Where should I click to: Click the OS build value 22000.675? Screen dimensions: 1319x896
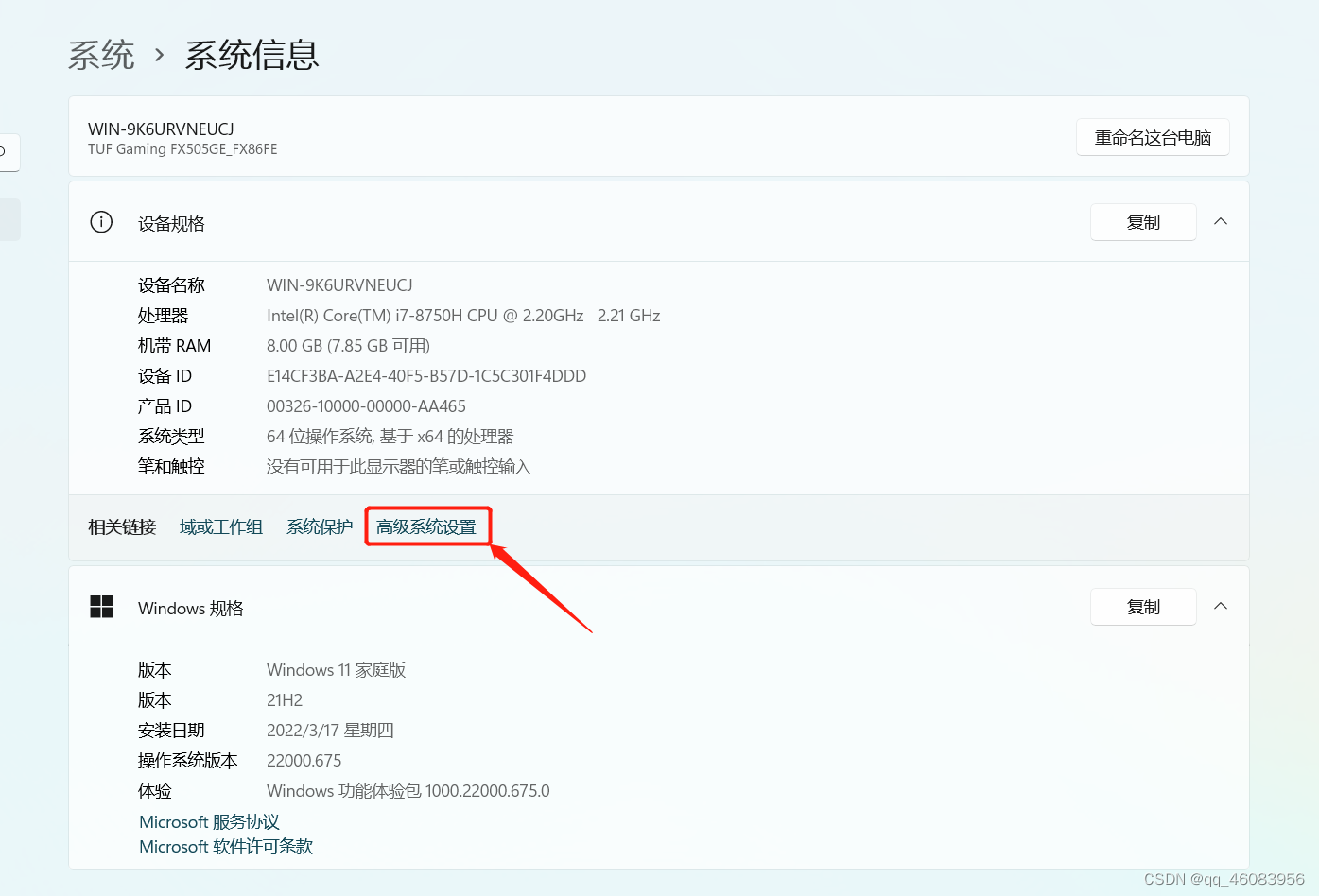[304, 761]
